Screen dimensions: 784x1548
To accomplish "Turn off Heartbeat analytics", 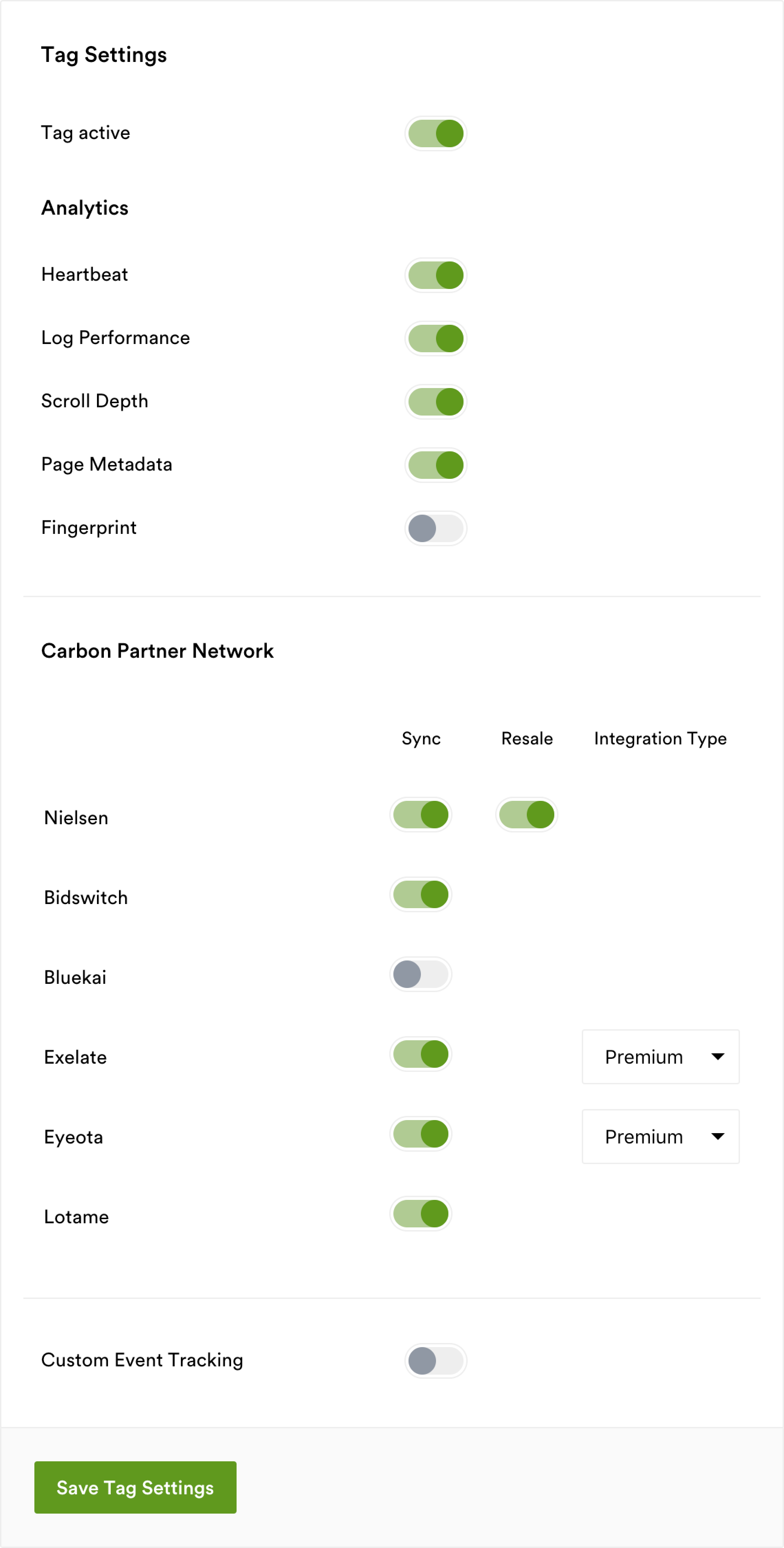I will [436, 275].
